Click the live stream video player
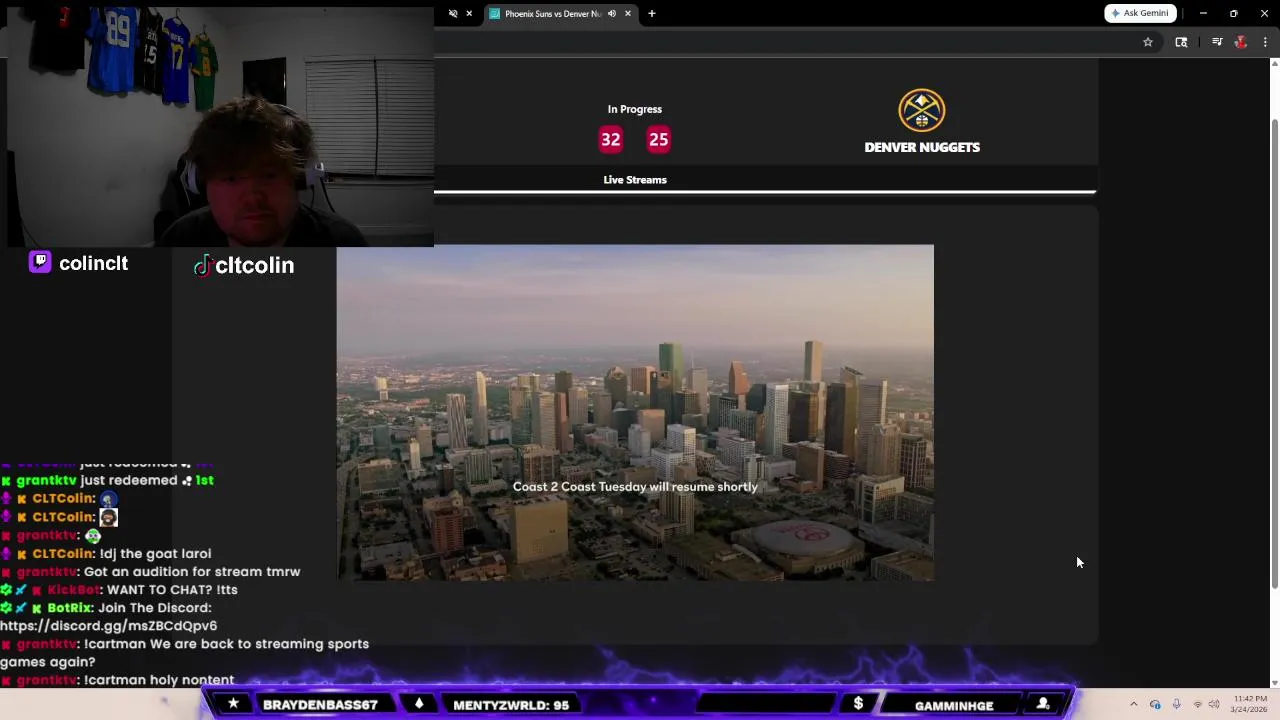This screenshot has height=720, width=1280. pyautogui.click(x=635, y=412)
